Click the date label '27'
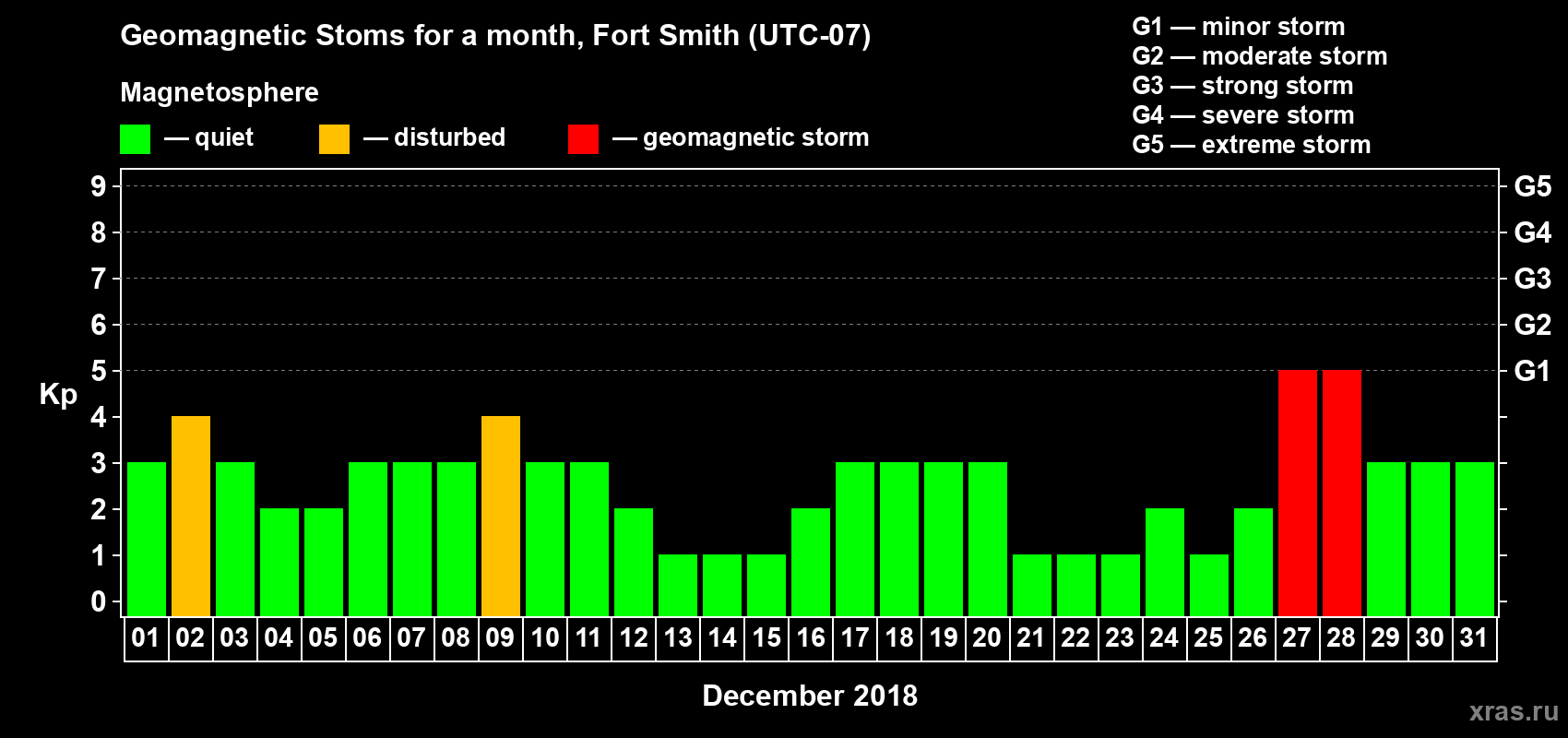The width and height of the screenshot is (1568, 738). (1297, 637)
